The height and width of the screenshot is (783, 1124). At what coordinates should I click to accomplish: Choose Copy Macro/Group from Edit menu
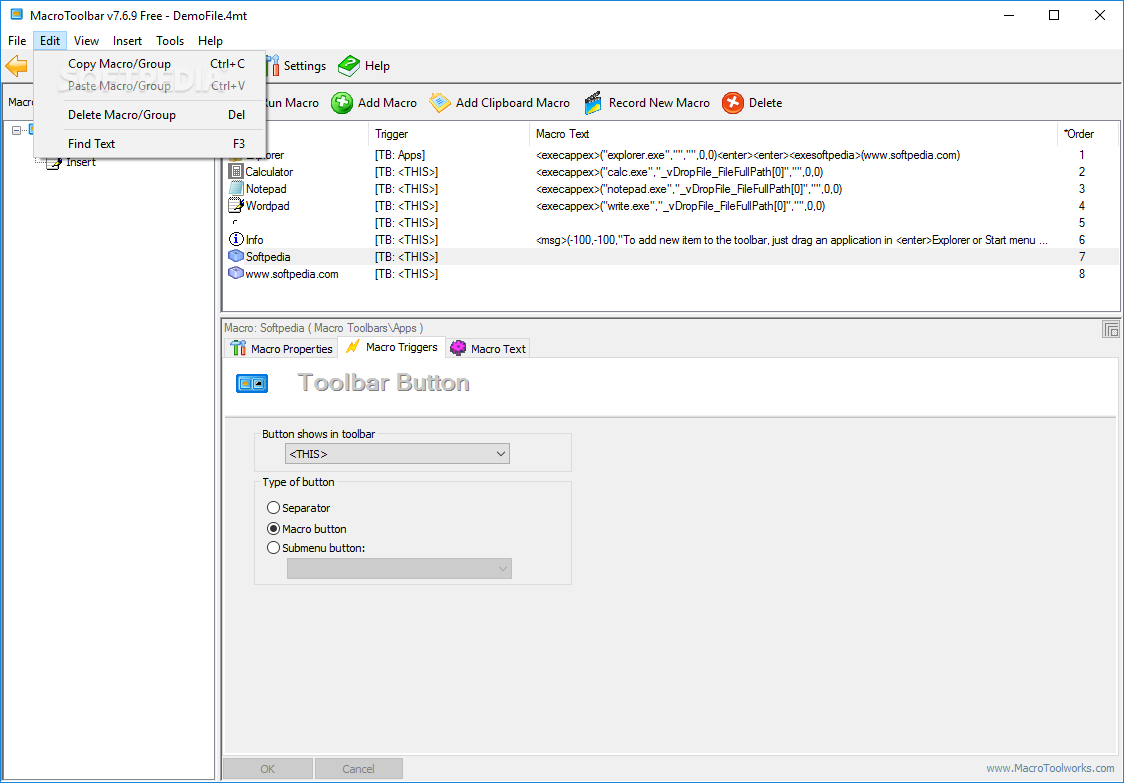click(150, 64)
